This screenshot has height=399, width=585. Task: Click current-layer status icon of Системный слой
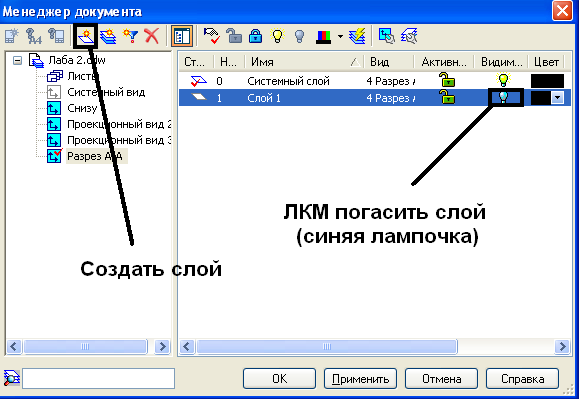[198, 80]
